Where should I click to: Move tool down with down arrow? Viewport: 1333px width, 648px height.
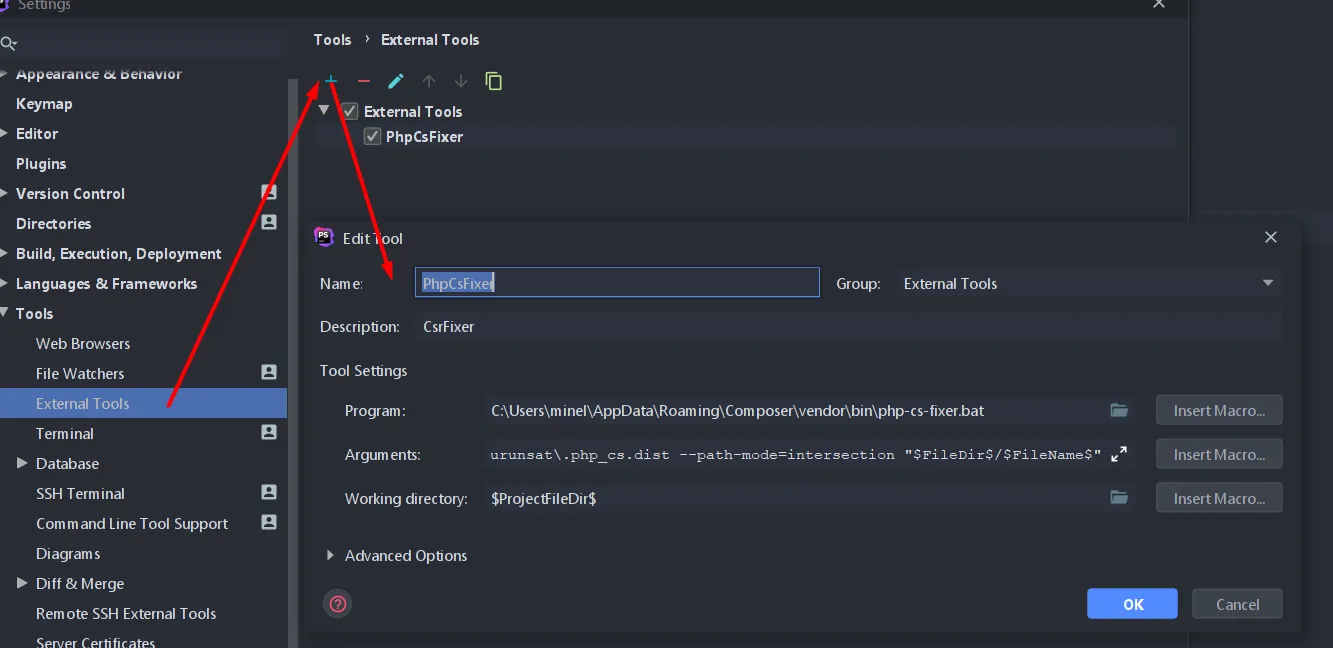(461, 81)
